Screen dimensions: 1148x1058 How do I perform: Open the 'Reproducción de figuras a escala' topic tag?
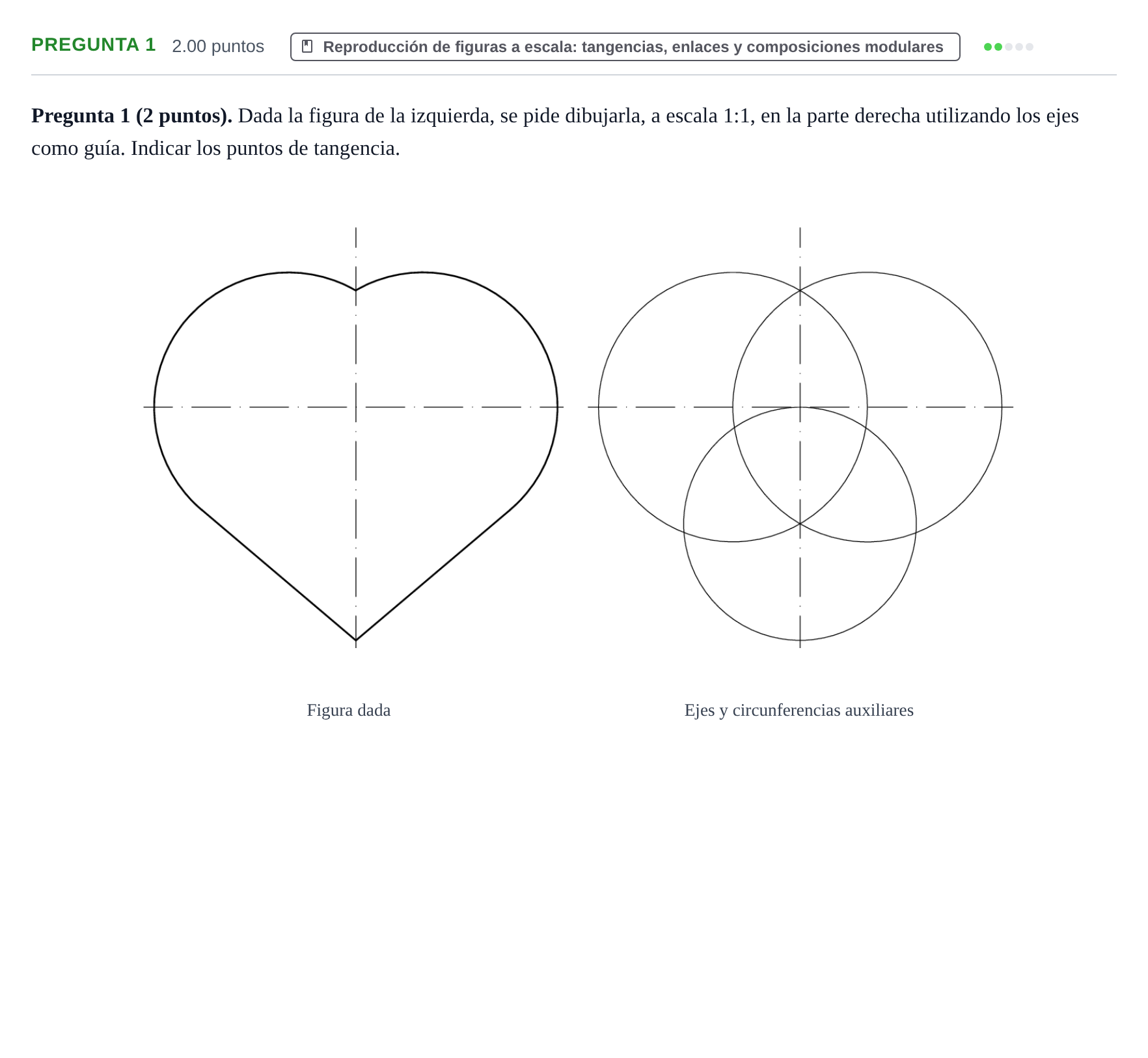(x=625, y=47)
